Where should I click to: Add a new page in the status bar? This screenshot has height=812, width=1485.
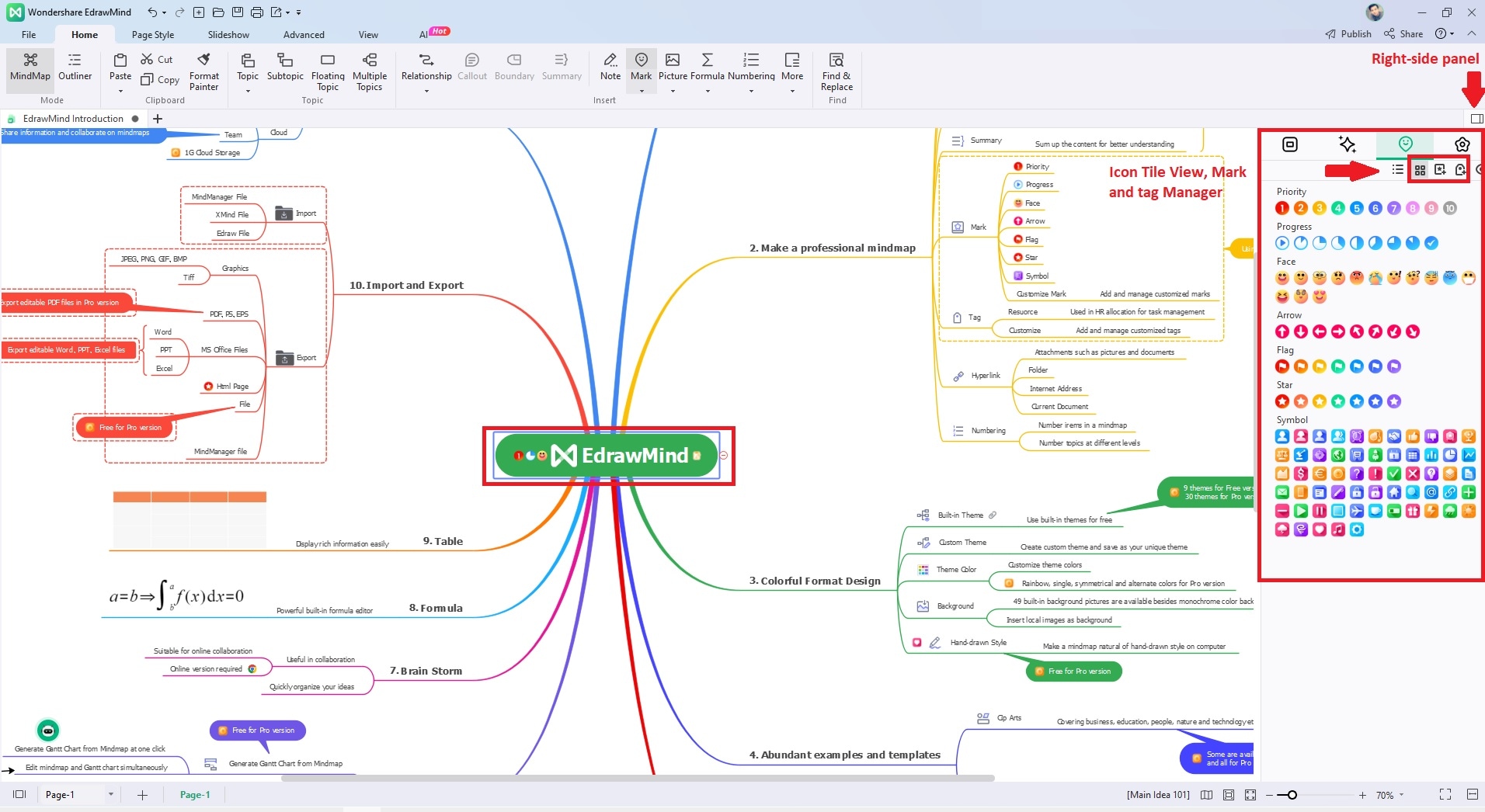(x=142, y=795)
